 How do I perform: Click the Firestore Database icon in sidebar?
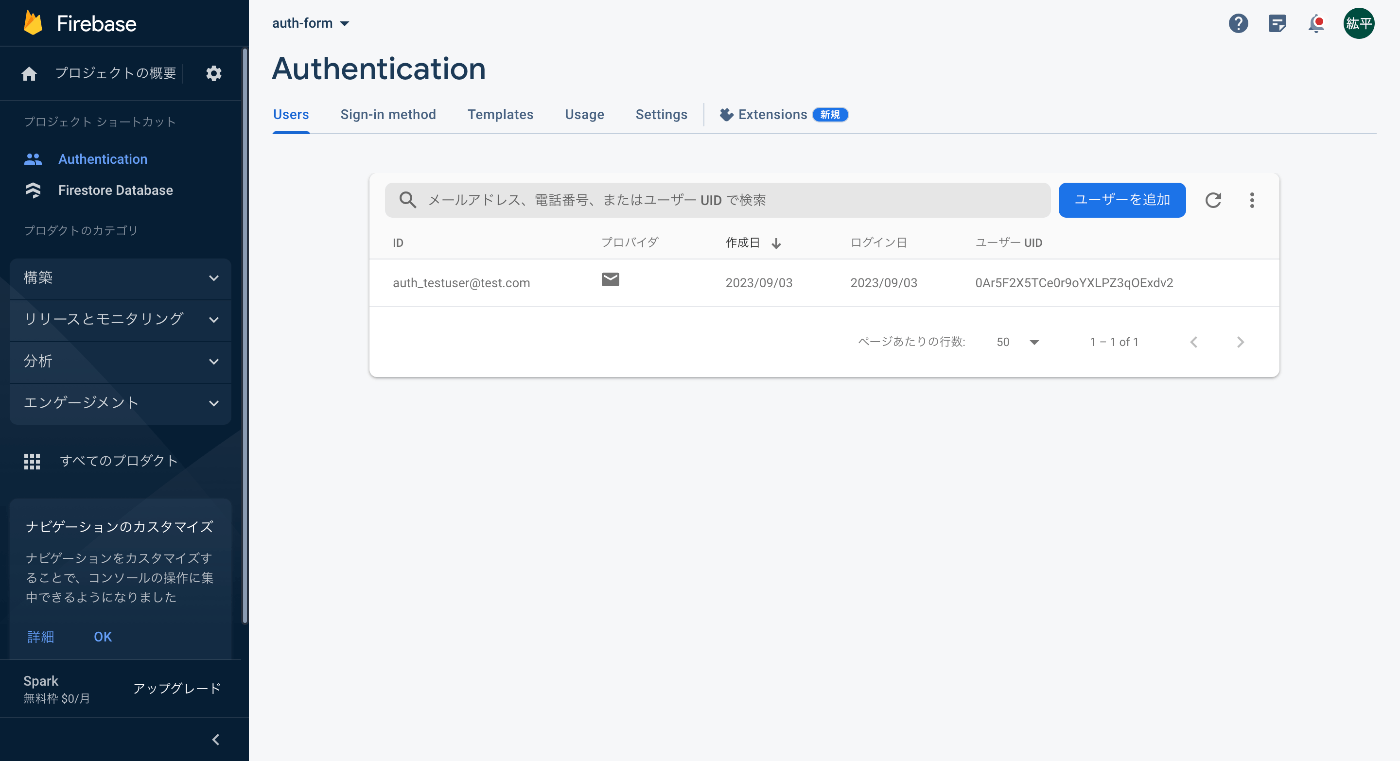[x=33, y=190]
